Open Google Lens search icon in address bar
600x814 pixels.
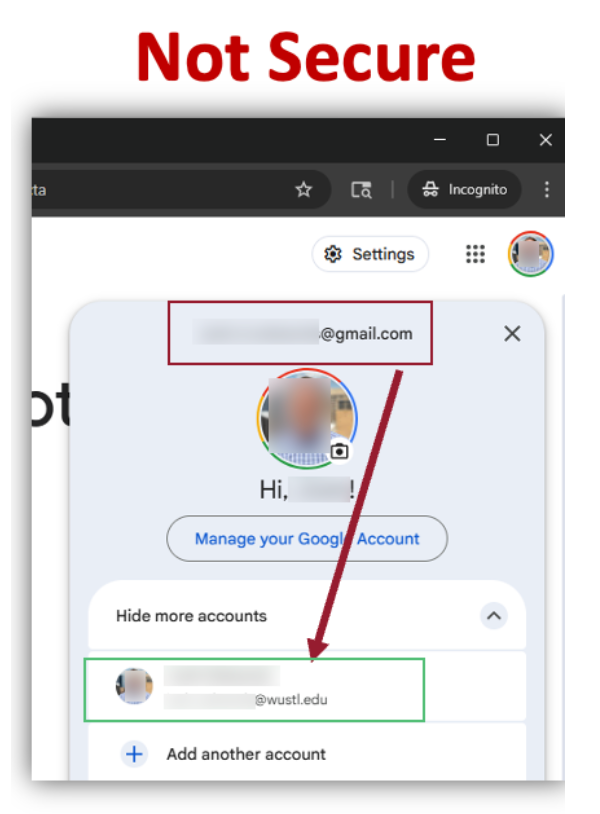click(x=361, y=189)
